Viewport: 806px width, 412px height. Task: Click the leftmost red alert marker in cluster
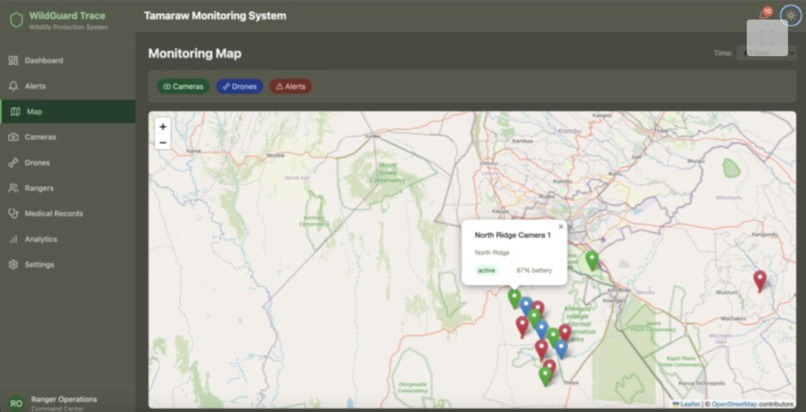[x=522, y=327]
